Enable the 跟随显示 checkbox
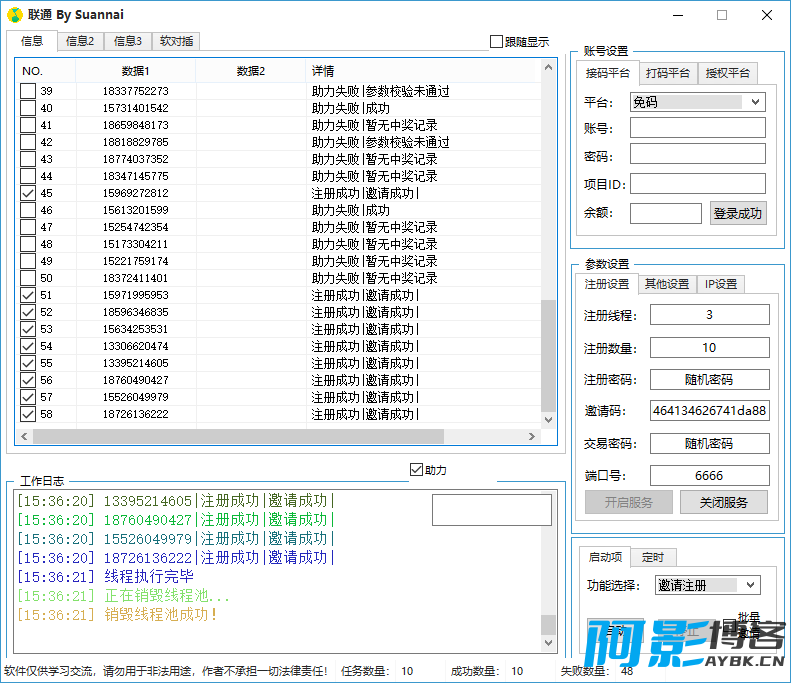 coord(496,41)
